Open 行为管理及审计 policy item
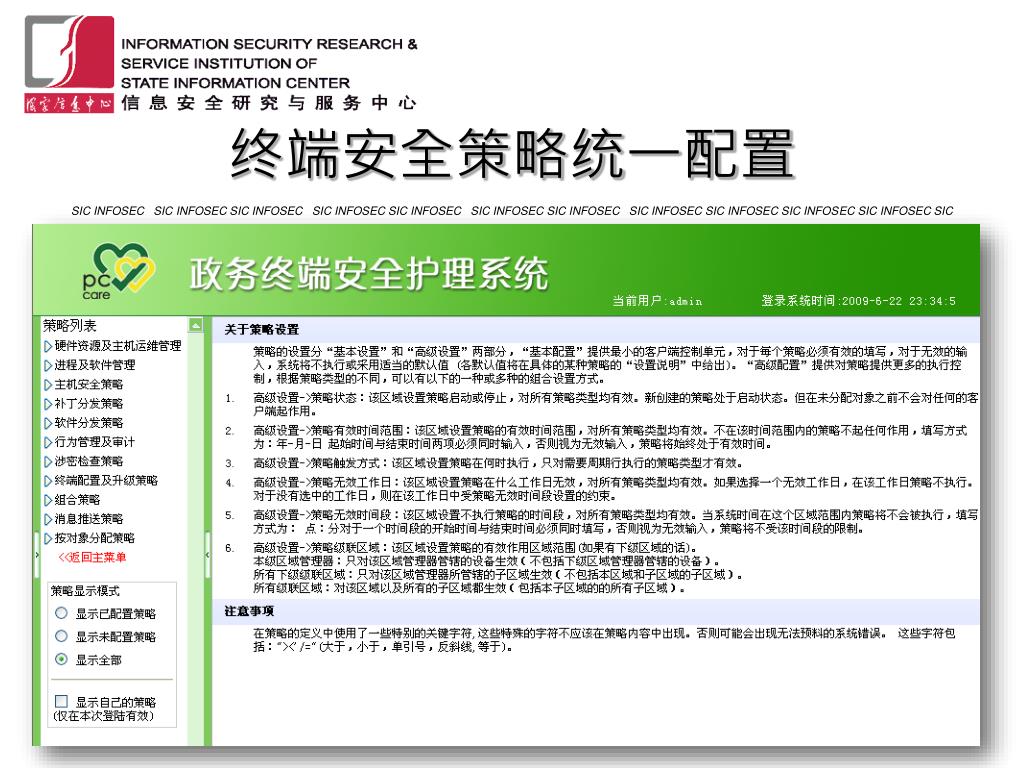 pos(95,442)
